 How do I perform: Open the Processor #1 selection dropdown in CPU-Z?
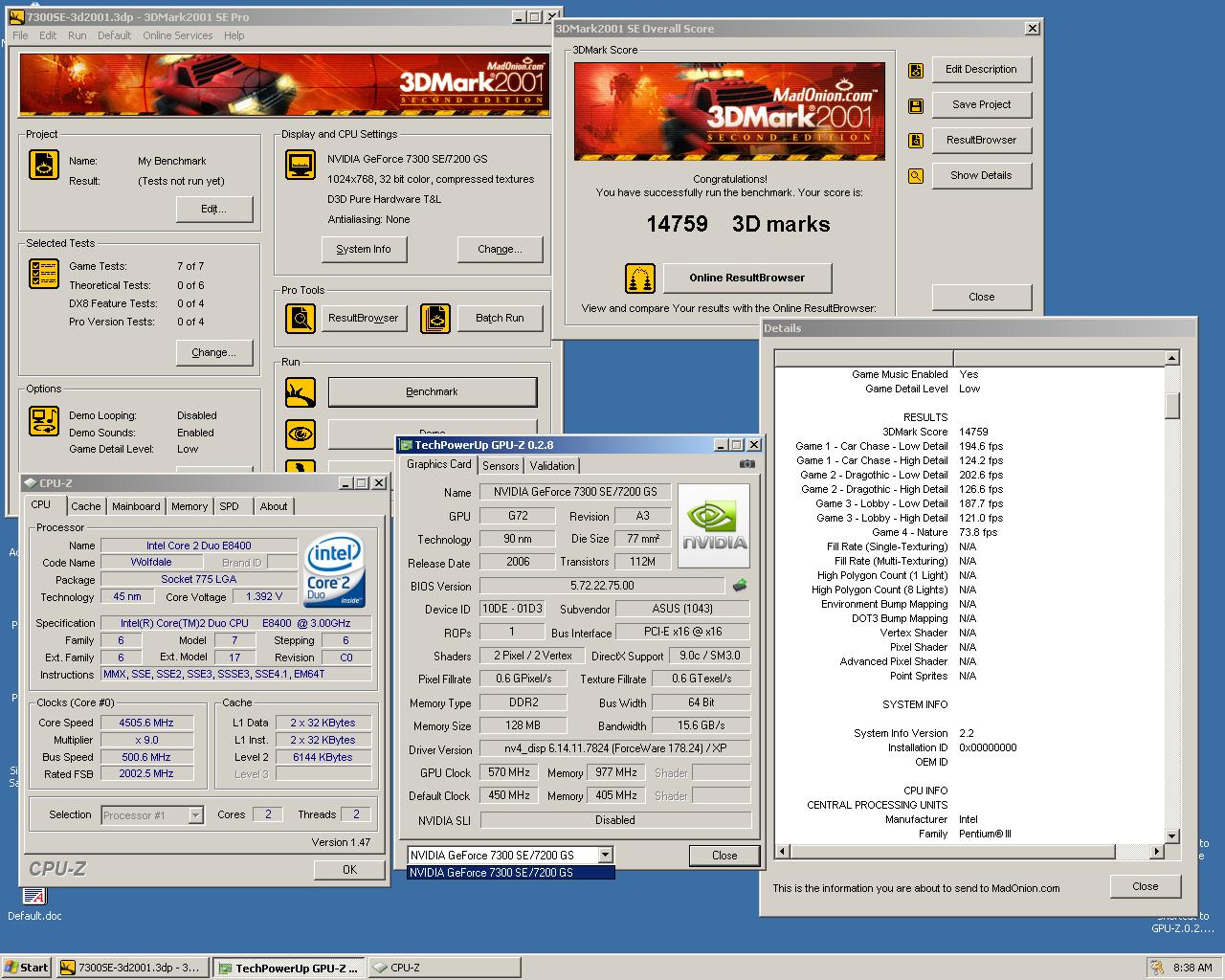coord(196,815)
